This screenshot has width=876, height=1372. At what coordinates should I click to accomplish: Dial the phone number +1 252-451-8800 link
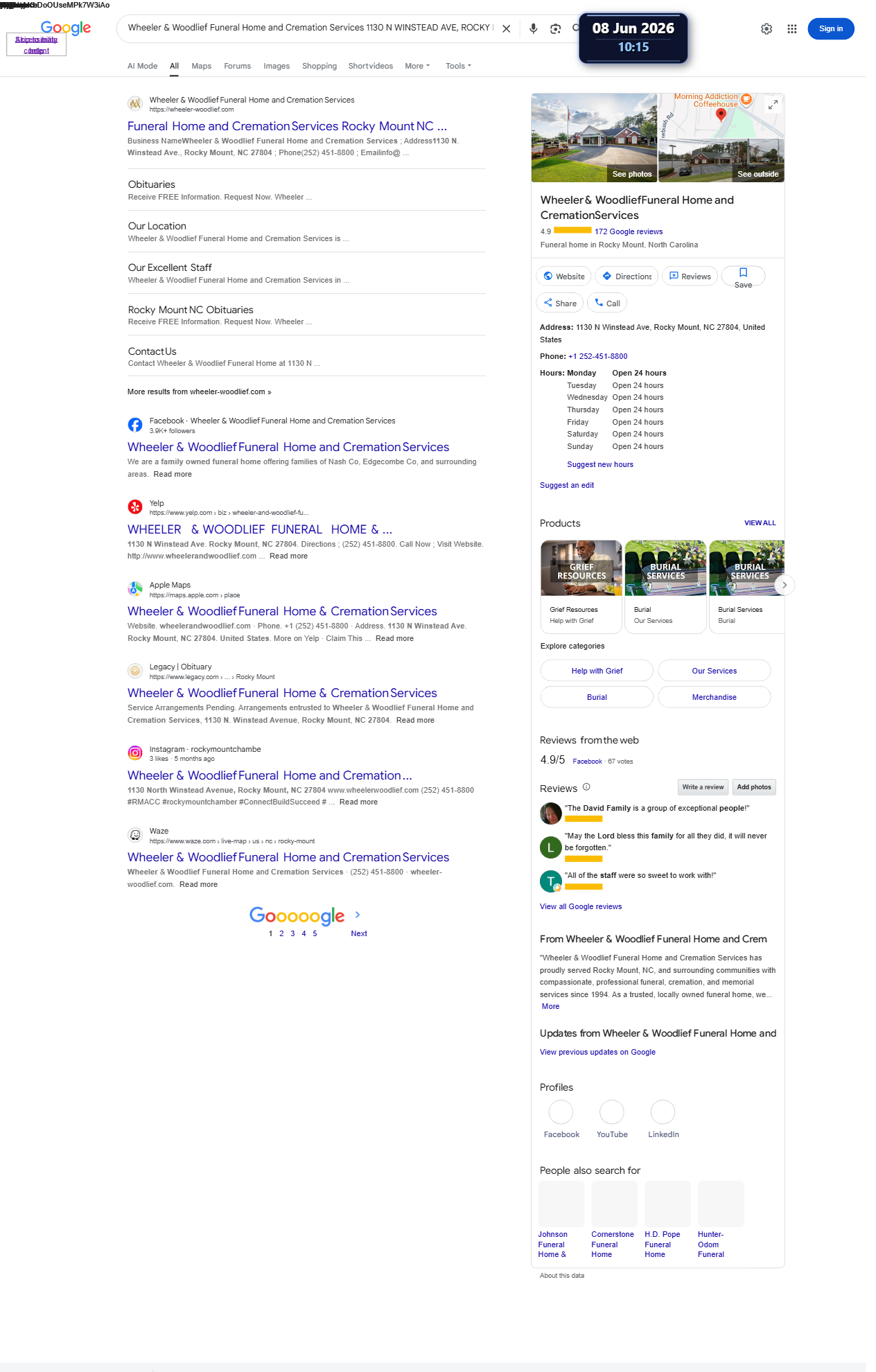point(598,357)
